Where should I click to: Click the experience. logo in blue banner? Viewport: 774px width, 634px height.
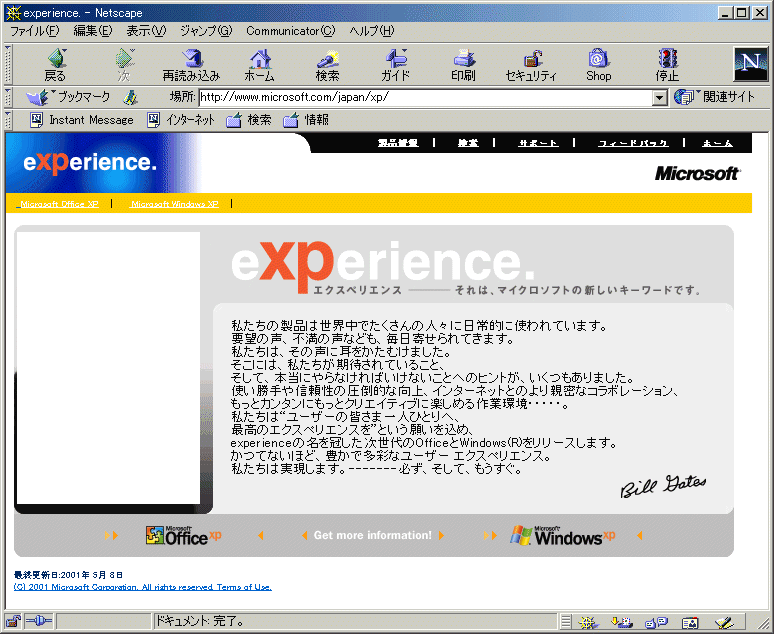coord(89,162)
